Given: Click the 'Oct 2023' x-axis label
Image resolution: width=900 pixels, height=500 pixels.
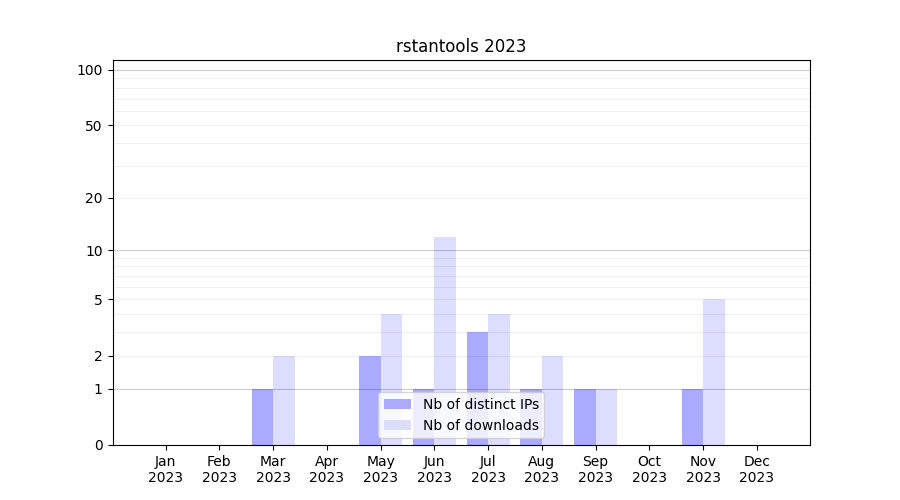Looking at the screenshot, I should point(649,469).
